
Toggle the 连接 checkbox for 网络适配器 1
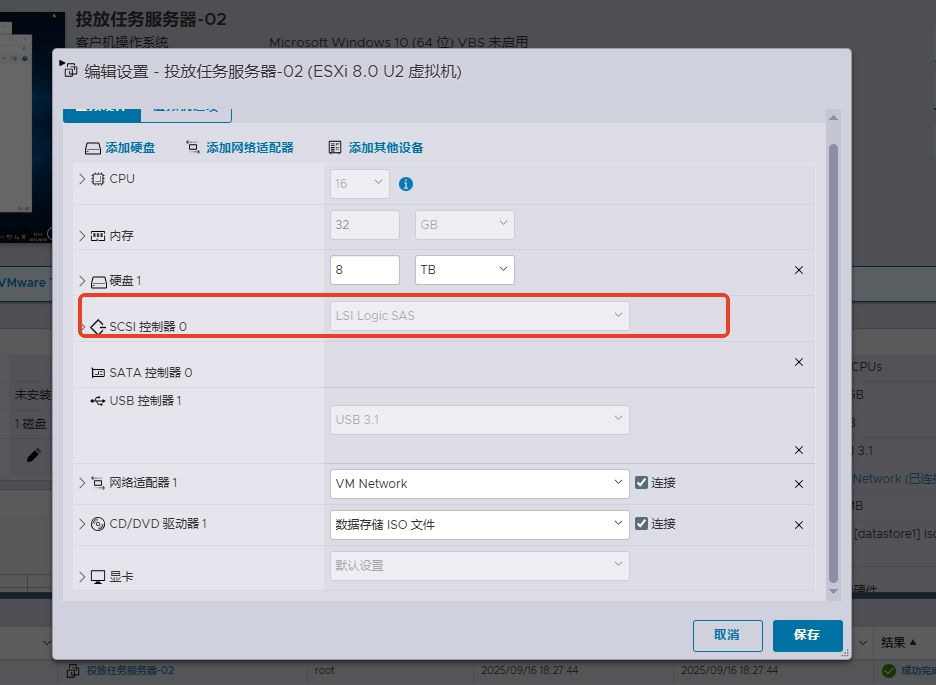pyautogui.click(x=641, y=483)
